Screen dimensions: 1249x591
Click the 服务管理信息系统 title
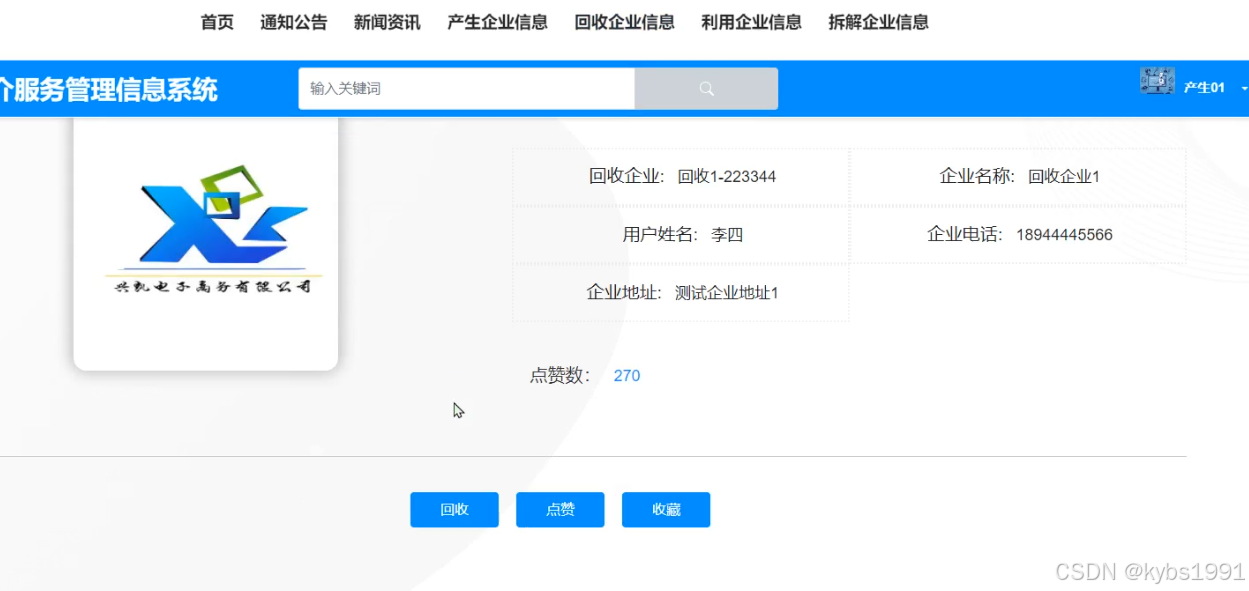click(x=108, y=90)
